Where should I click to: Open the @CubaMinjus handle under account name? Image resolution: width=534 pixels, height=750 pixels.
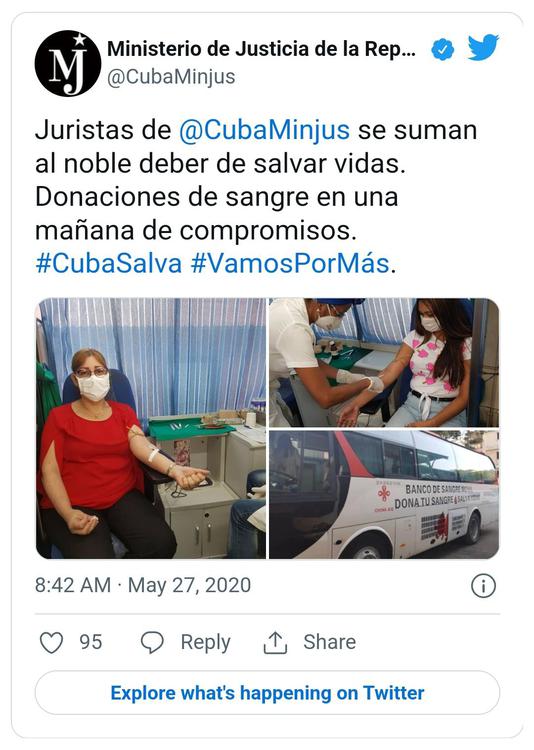pyautogui.click(x=171, y=77)
